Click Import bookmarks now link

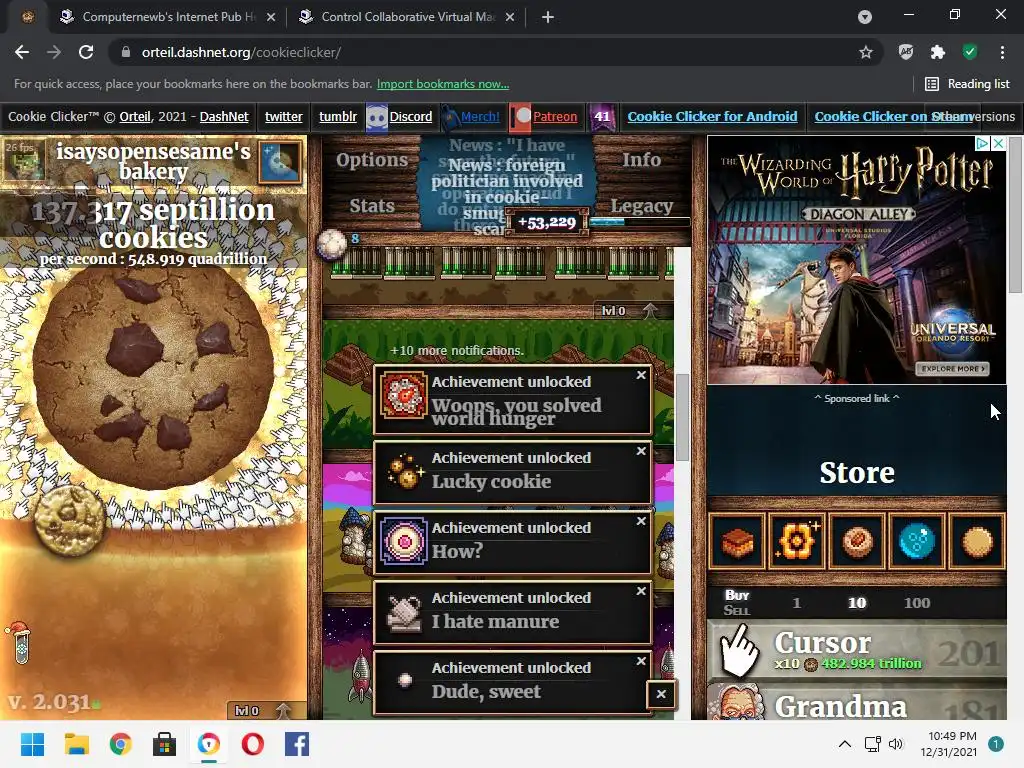443,84
